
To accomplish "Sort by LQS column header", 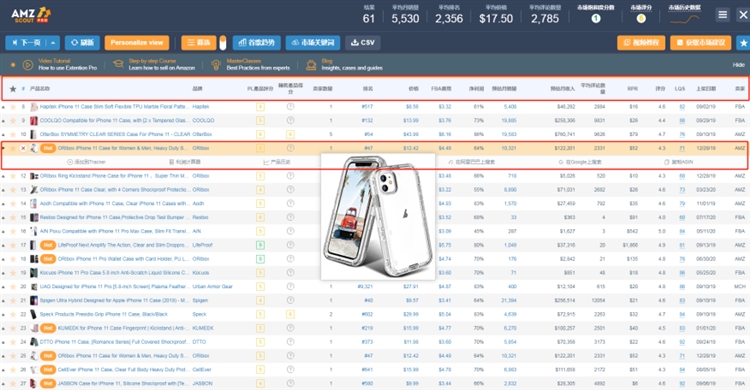I will [680, 89].
